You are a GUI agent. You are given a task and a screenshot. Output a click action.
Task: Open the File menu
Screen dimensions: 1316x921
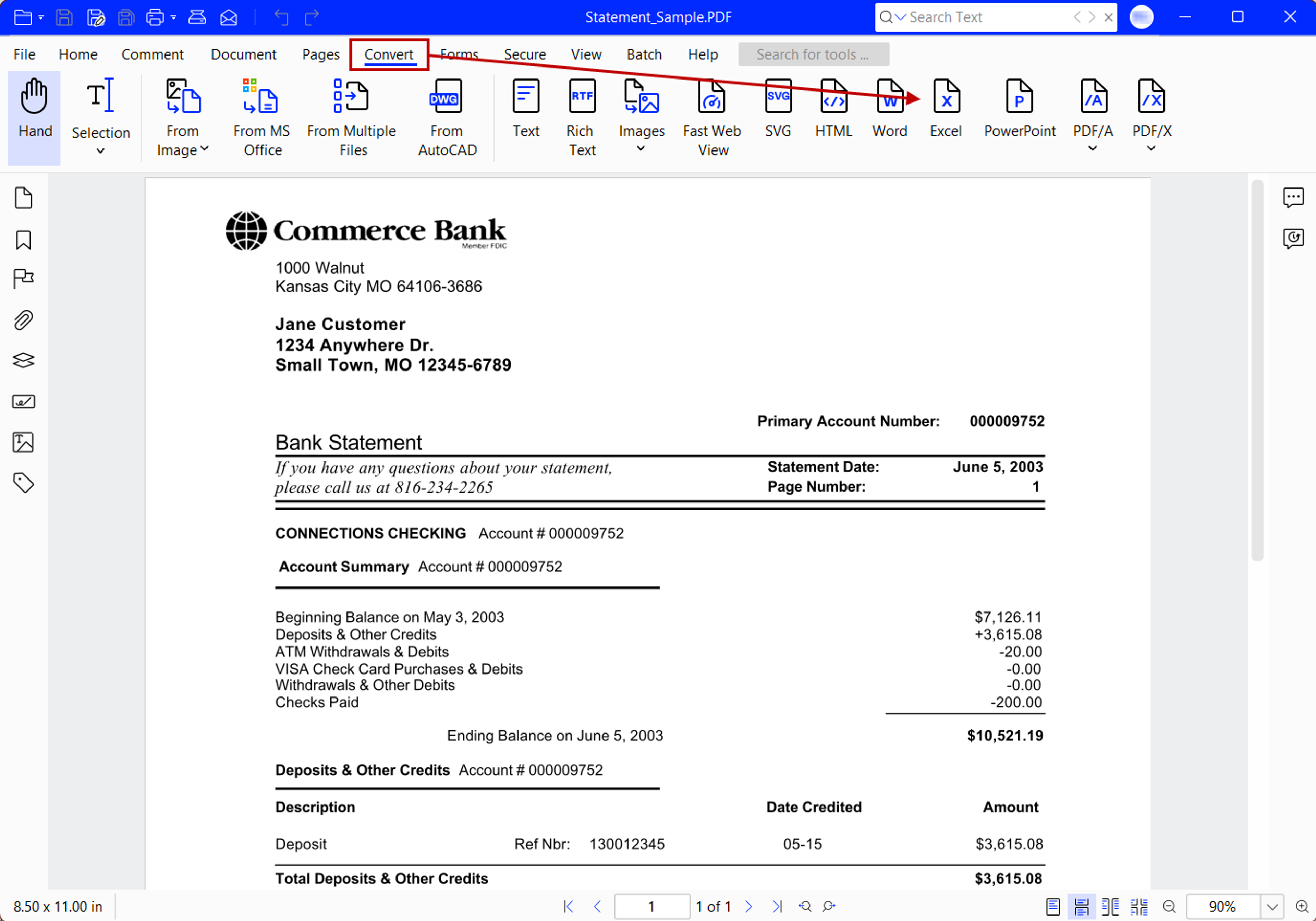(x=25, y=54)
